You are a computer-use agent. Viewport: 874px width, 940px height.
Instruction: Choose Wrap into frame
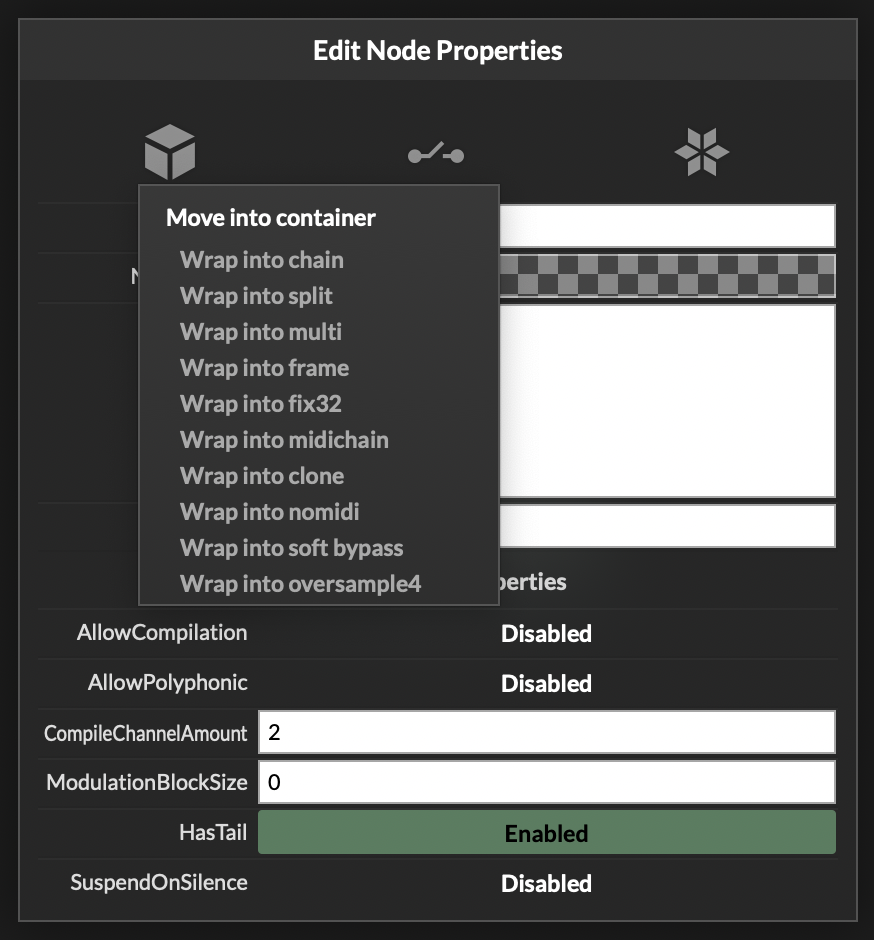[264, 368]
